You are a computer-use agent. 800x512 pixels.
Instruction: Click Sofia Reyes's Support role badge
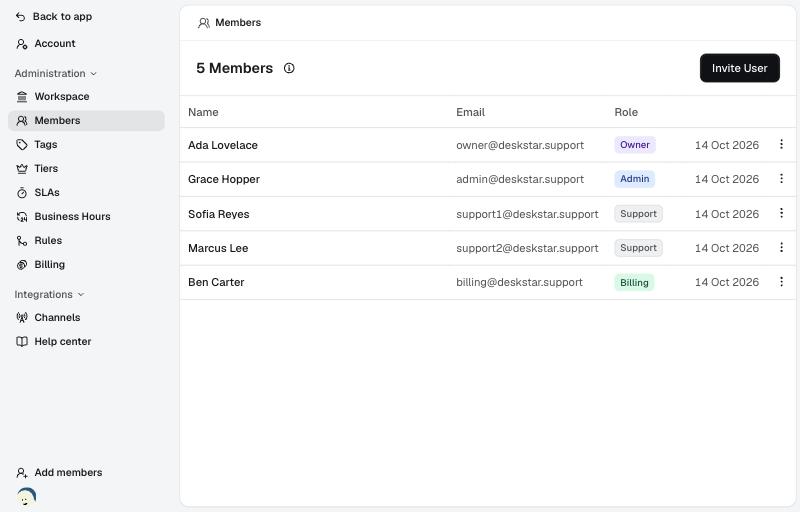(x=638, y=214)
